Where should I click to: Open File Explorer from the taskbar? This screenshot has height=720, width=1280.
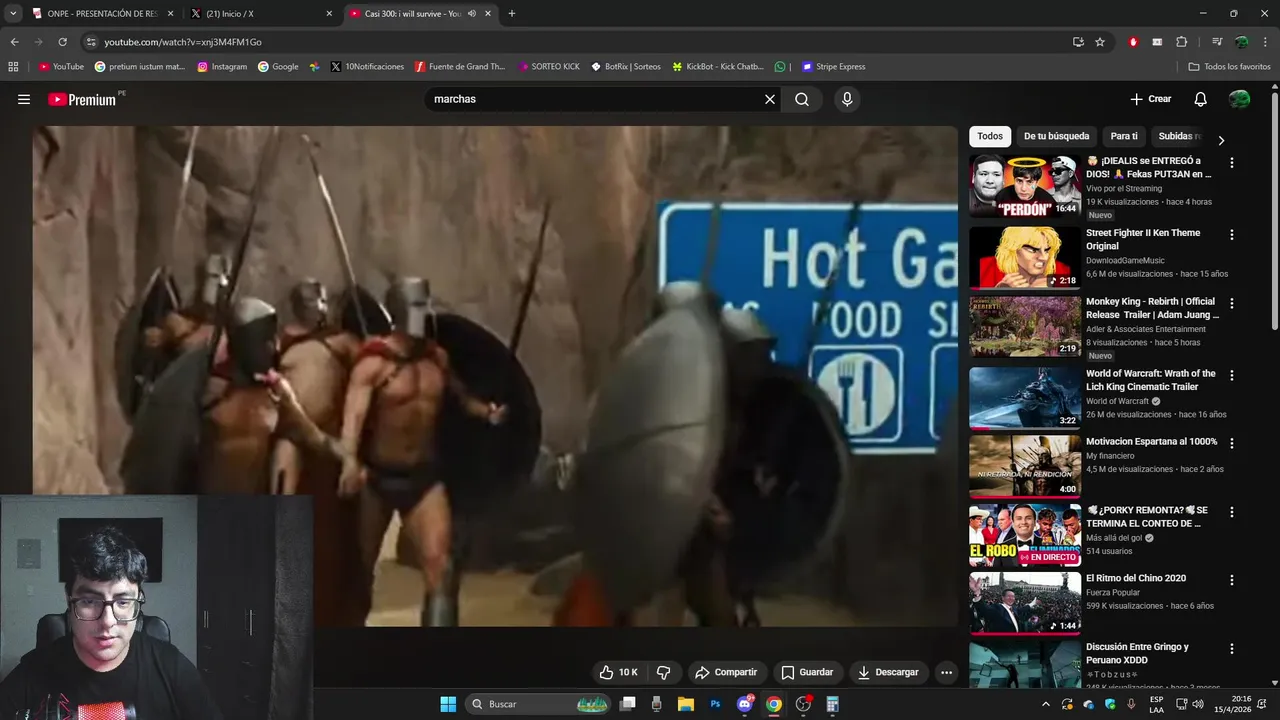tap(686, 704)
